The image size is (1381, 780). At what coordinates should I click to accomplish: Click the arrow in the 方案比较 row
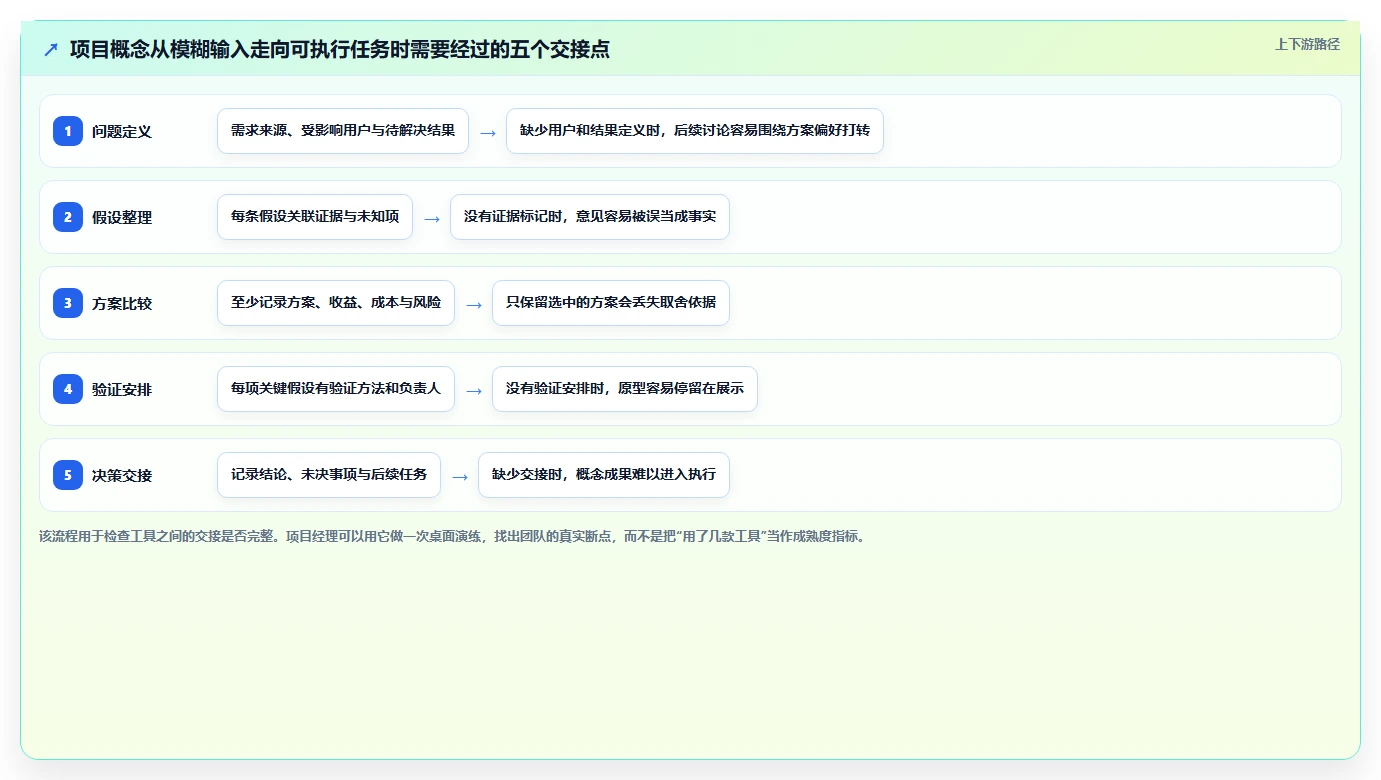[x=474, y=304]
